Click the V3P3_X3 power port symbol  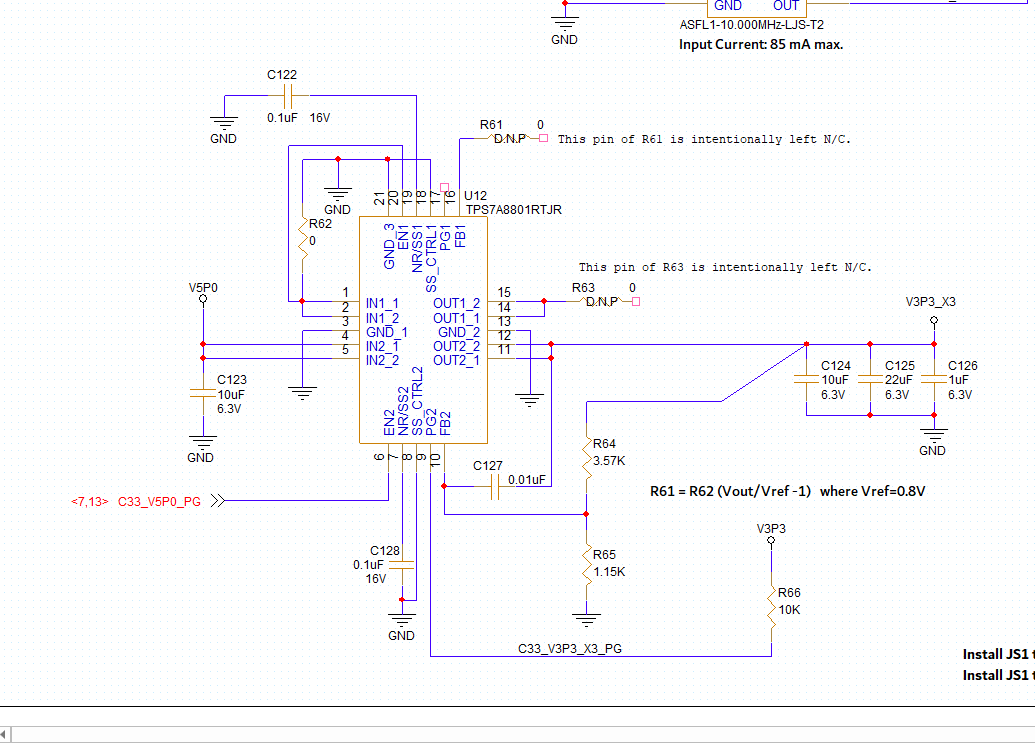(x=934, y=320)
